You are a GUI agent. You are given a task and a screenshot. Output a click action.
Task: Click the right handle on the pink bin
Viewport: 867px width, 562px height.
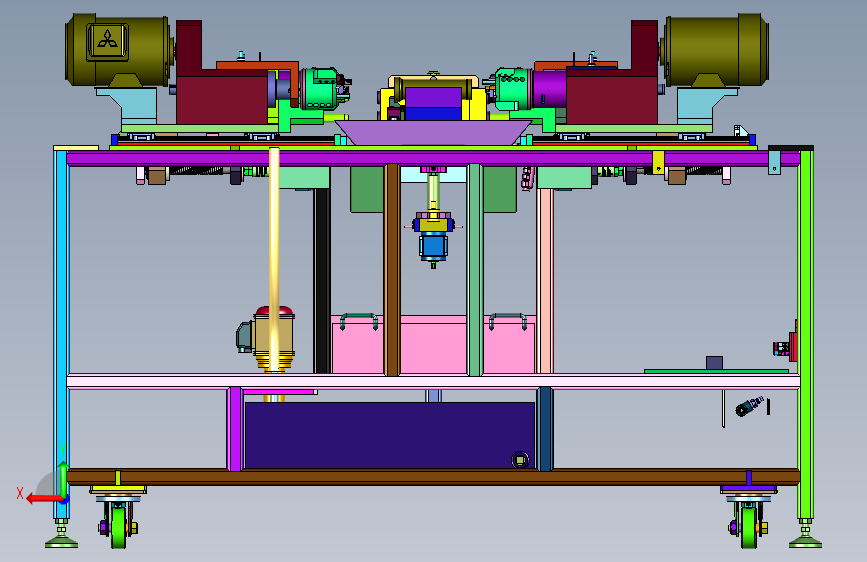click(508, 320)
